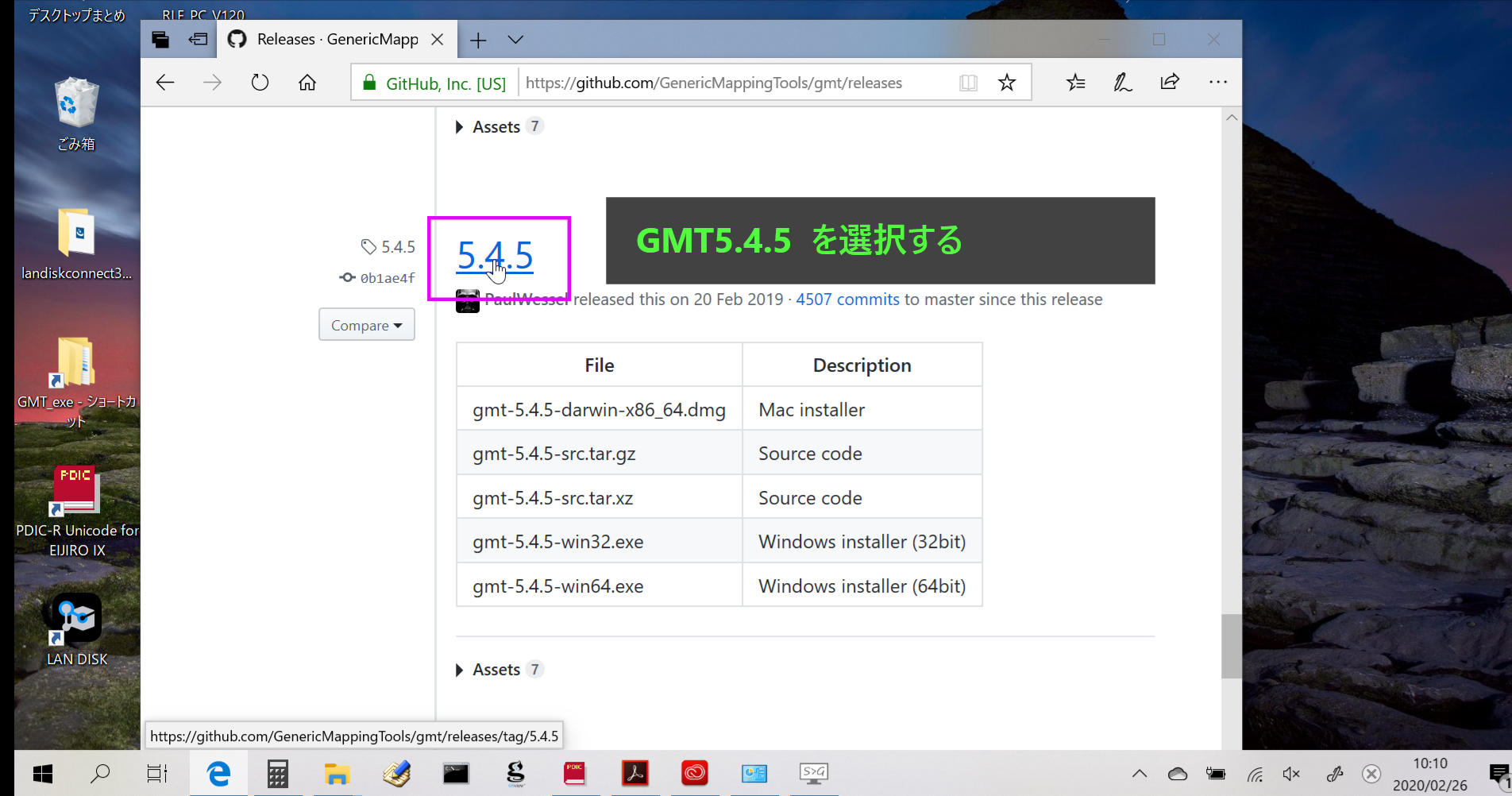Launch Adobe Acrobat Reader from the taskbar
The height and width of the screenshot is (796, 1512).
pos(634,772)
